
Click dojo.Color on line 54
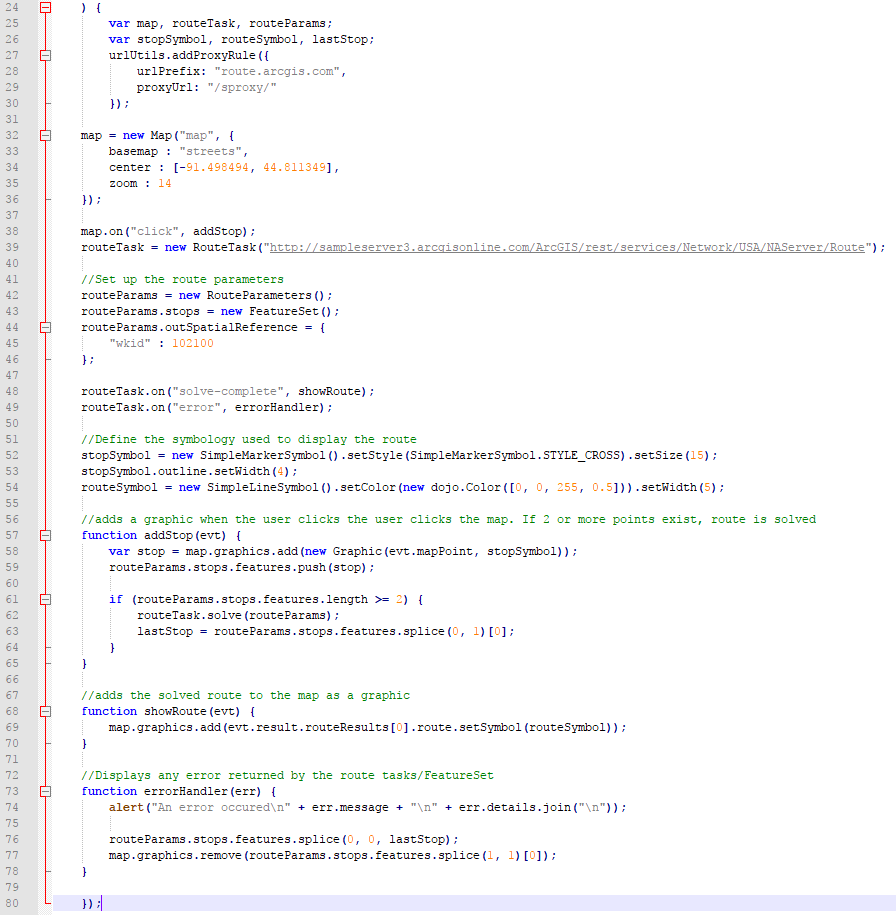[466, 487]
